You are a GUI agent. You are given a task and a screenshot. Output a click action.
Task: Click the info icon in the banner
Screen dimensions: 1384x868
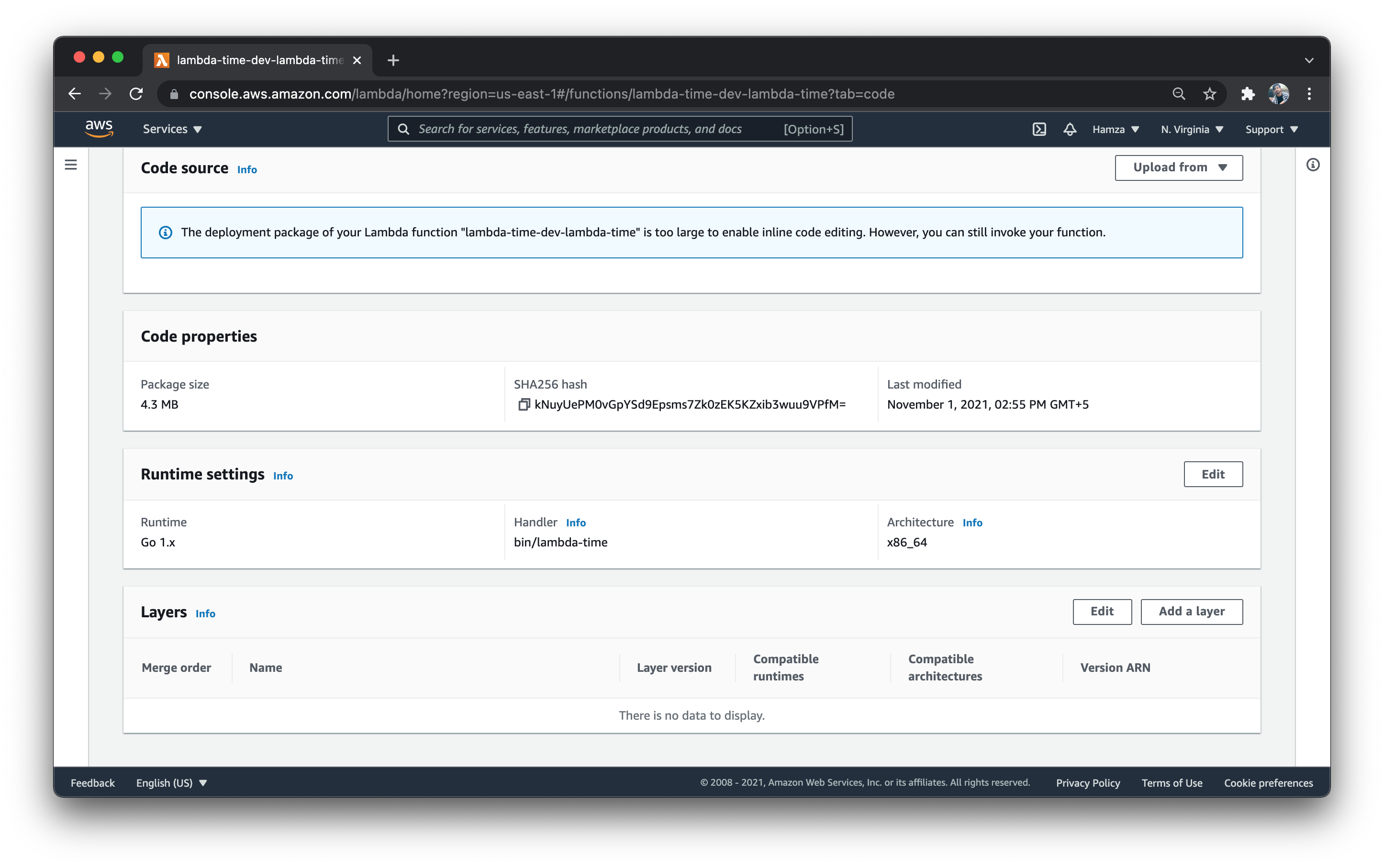point(165,233)
